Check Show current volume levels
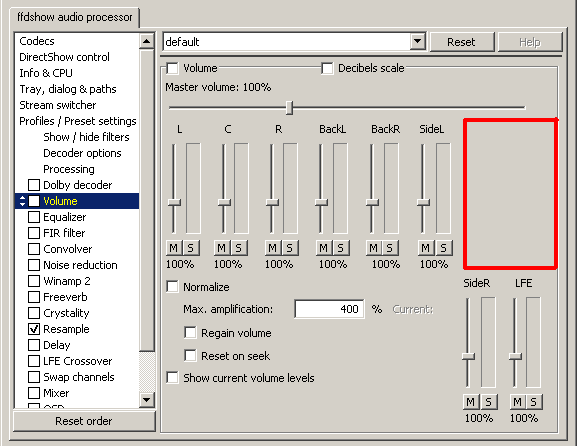 (172, 378)
